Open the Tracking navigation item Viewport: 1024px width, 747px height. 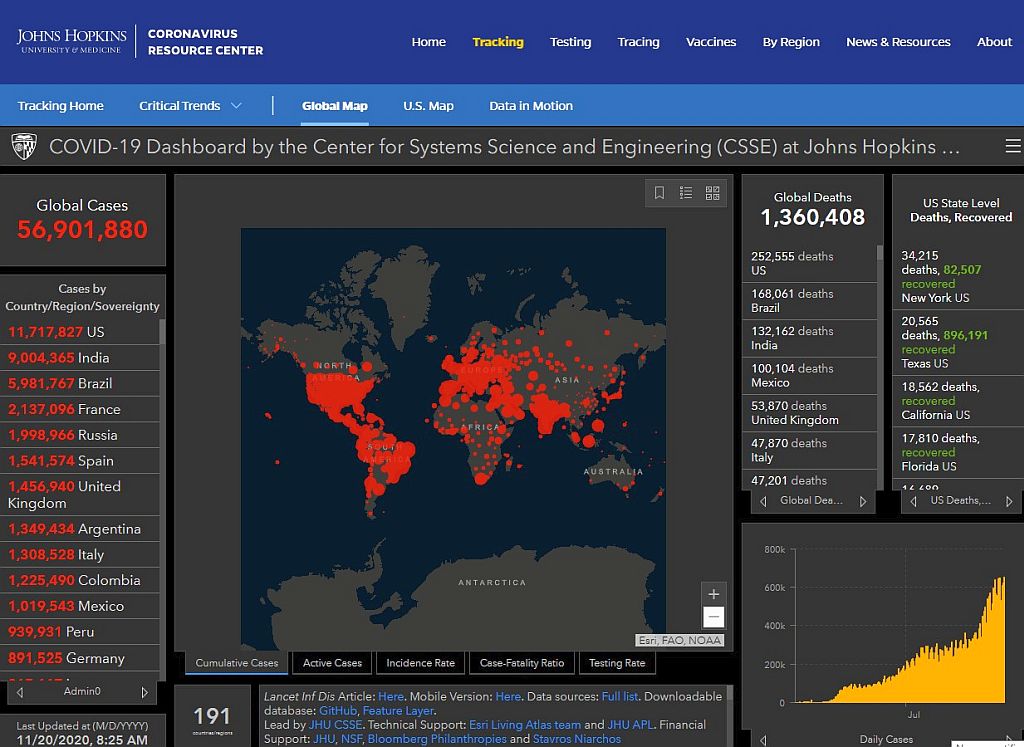point(498,42)
